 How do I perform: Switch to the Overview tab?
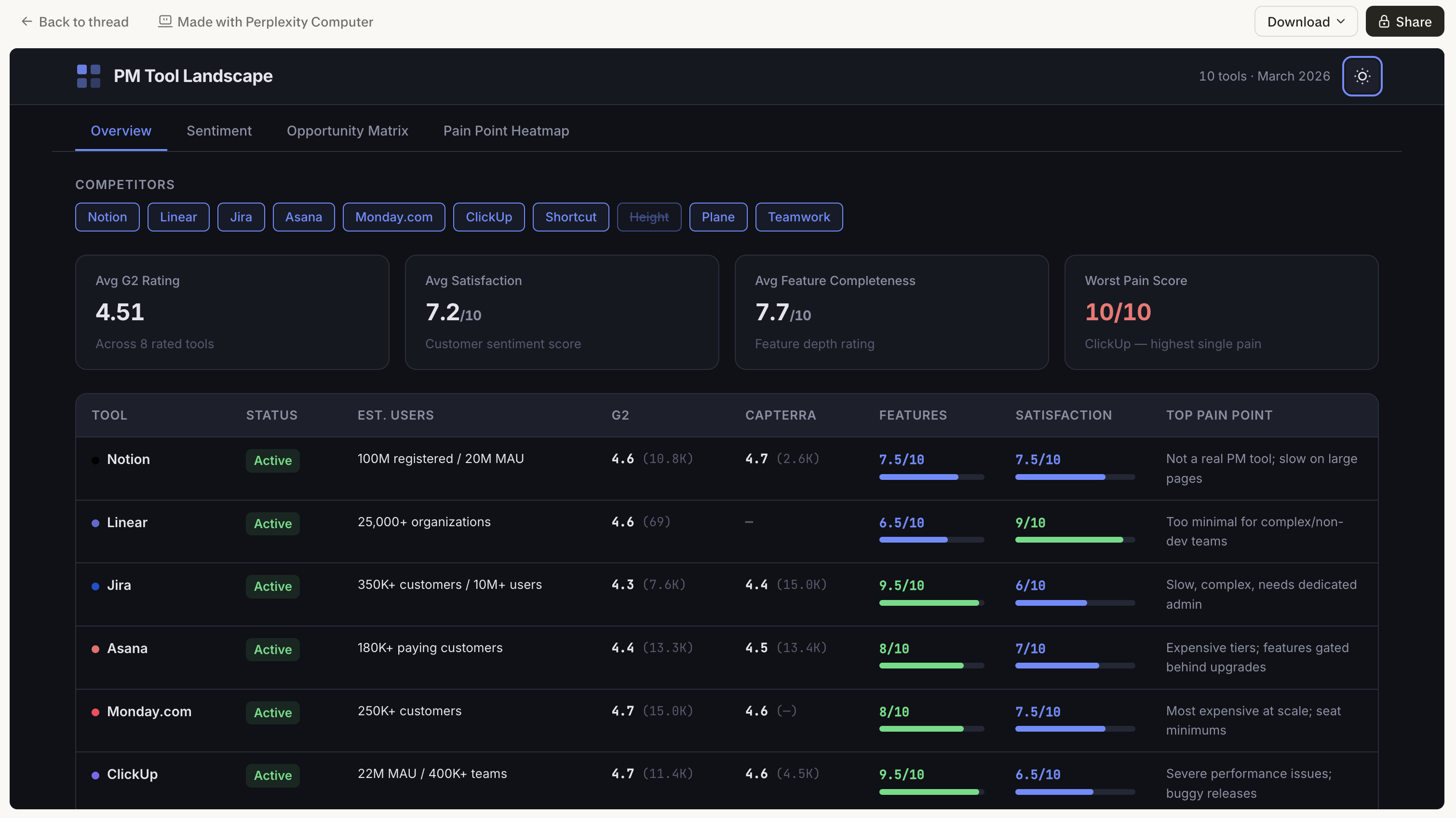click(121, 131)
